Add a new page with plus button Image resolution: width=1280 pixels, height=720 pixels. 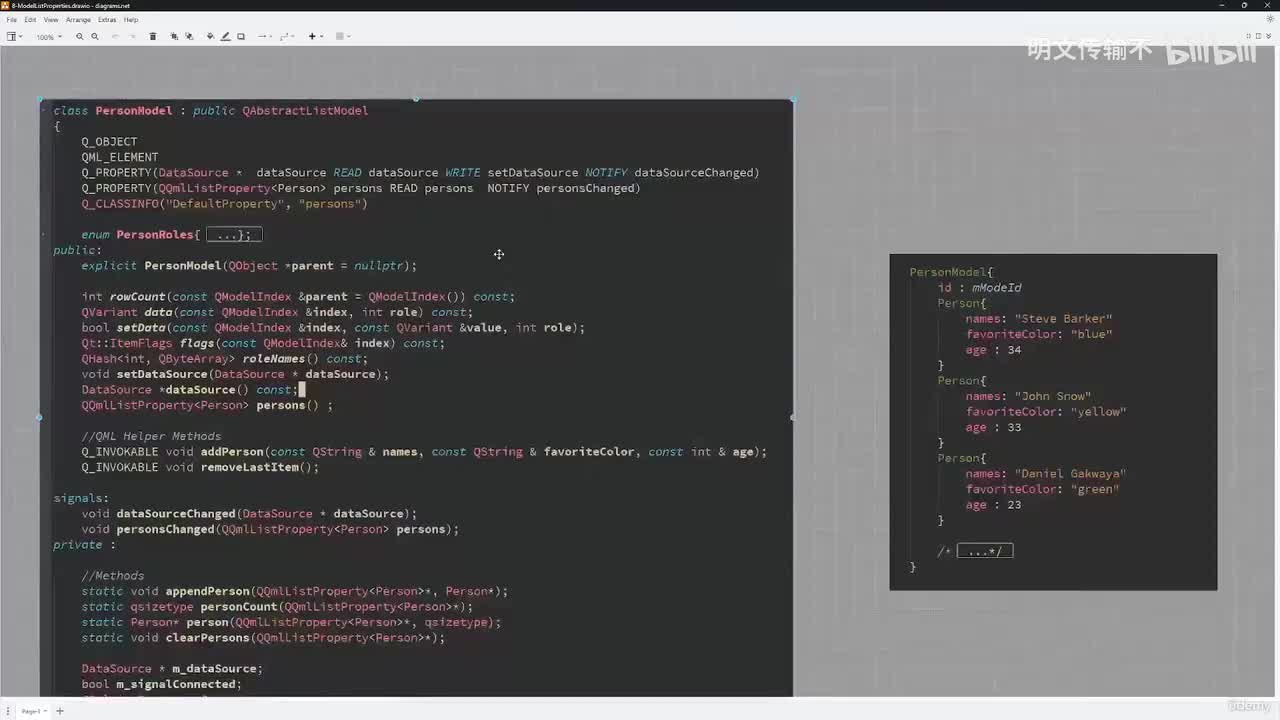(59, 711)
